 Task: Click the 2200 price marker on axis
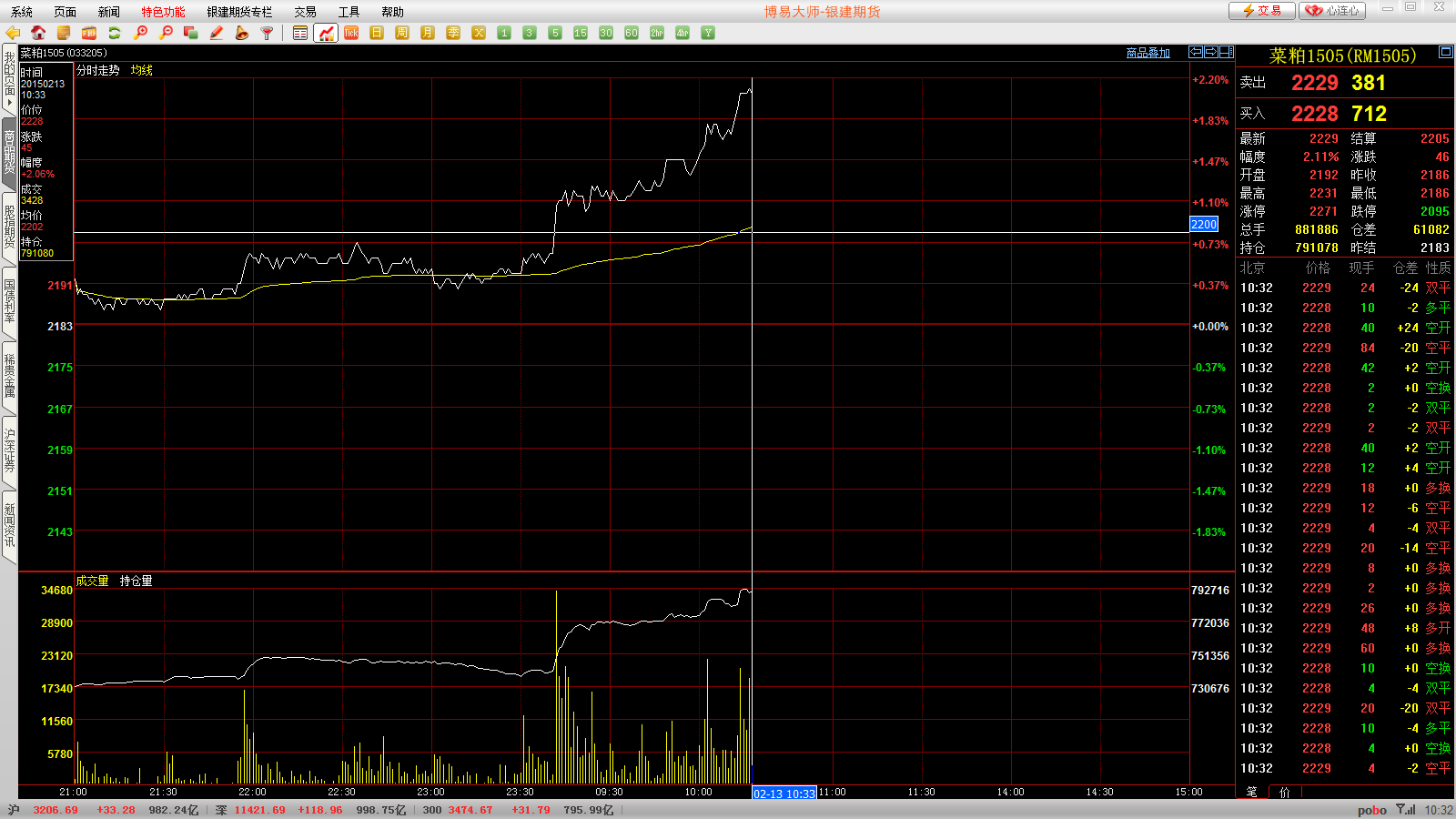(x=1203, y=224)
